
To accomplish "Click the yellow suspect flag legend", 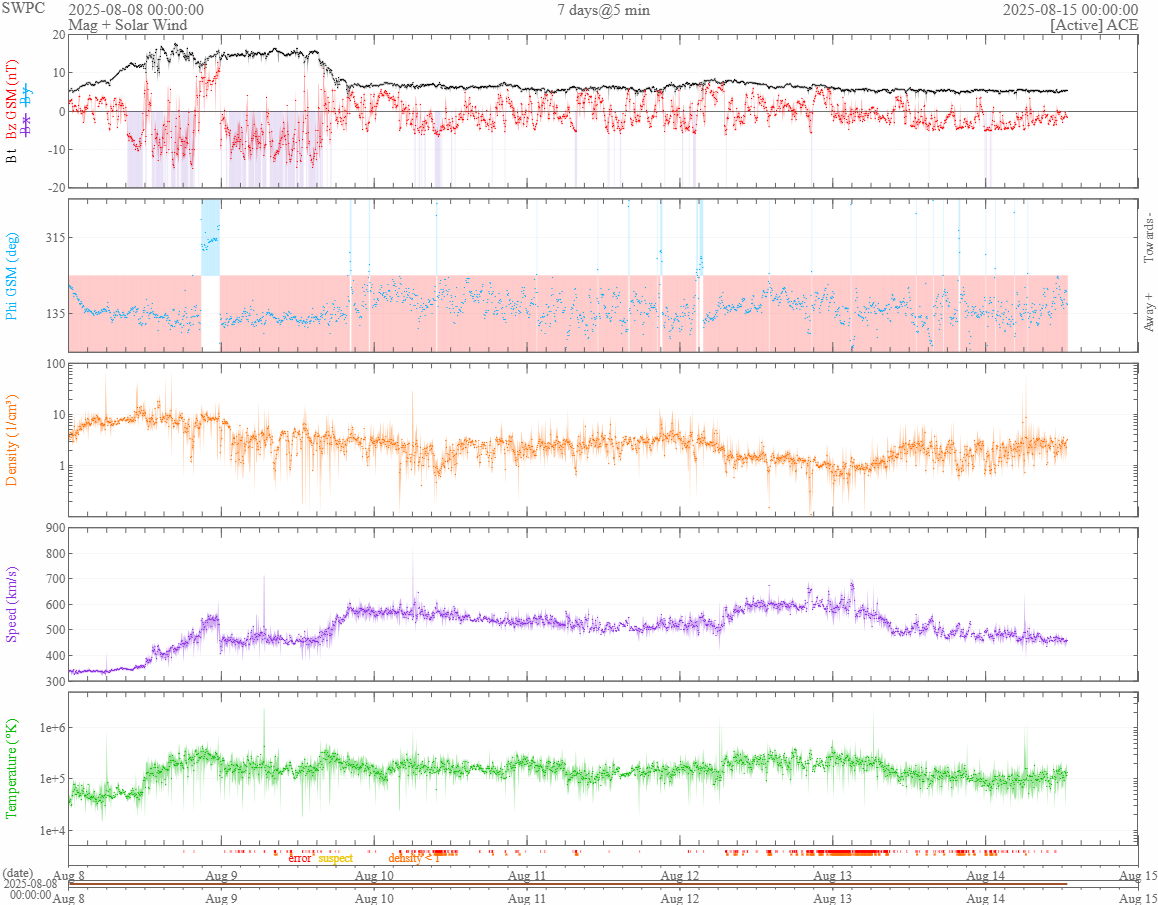I will point(336,858).
